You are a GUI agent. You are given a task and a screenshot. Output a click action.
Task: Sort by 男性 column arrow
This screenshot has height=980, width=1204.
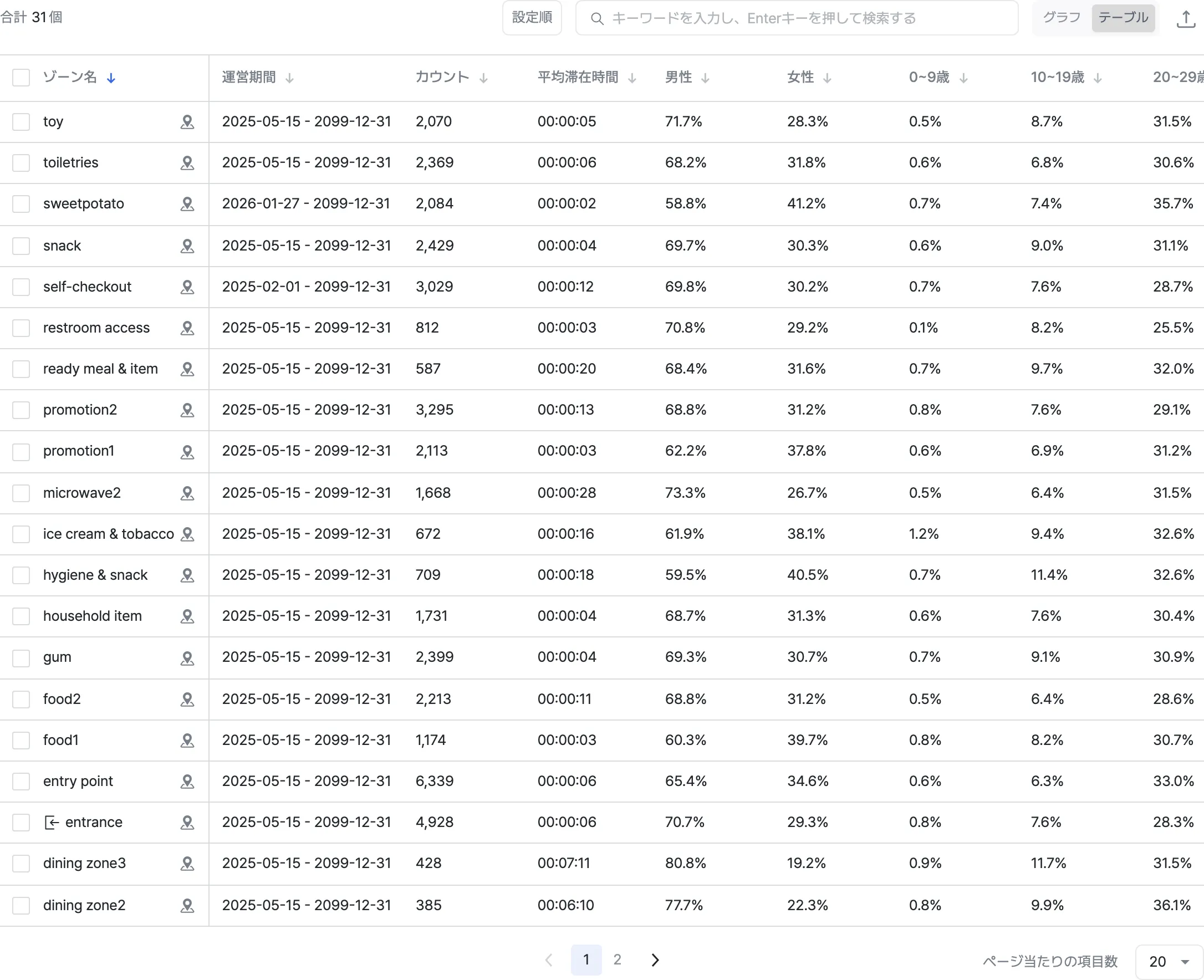coord(705,78)
